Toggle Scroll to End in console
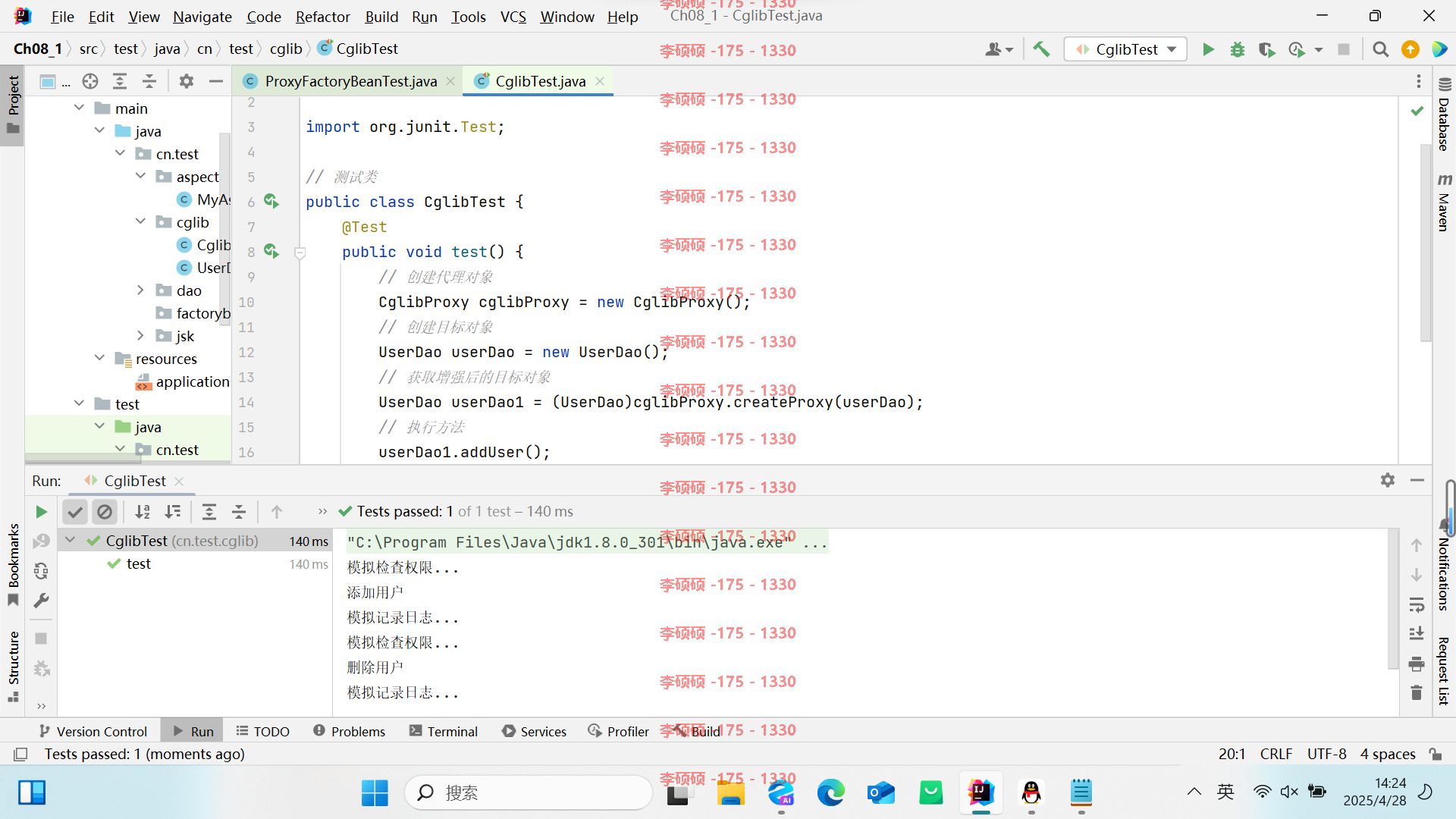The width and height of the screenshot is (1456, 819). coord(1417,633)
